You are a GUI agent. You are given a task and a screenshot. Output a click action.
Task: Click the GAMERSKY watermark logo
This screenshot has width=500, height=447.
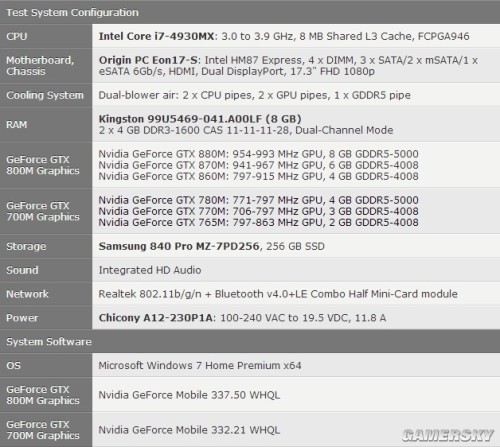(448, 435)
